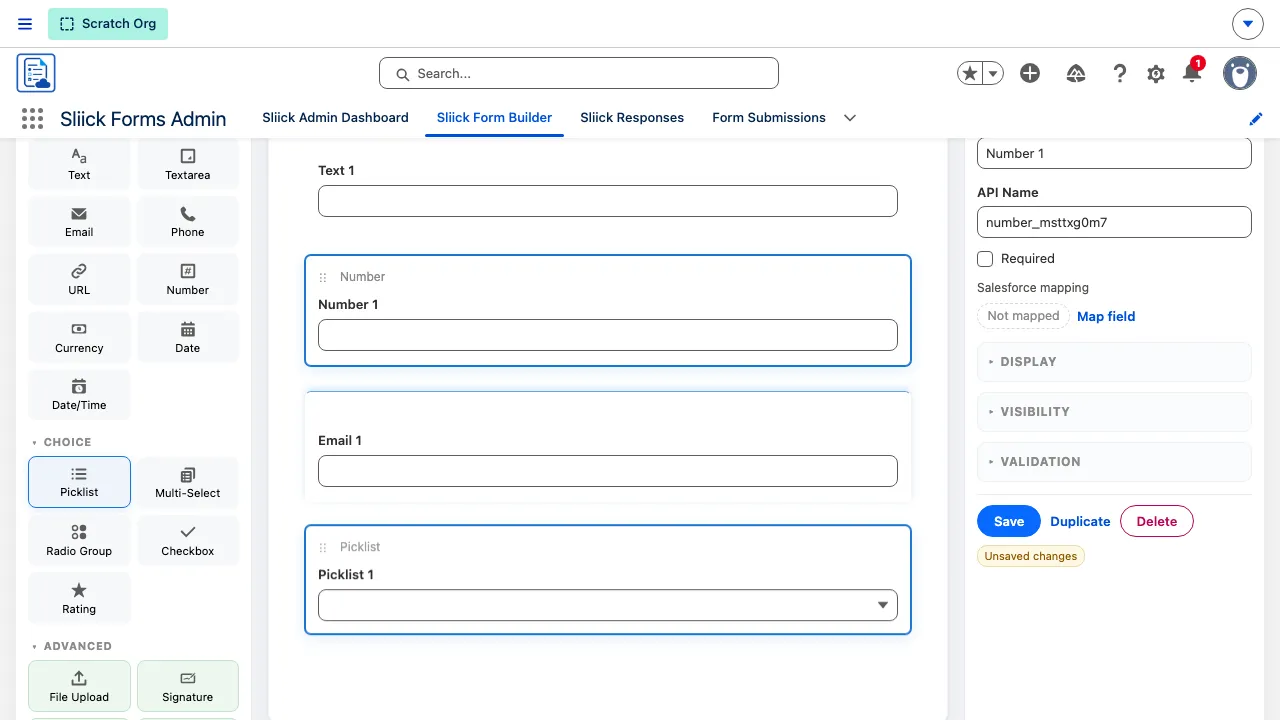Expand the VALIDATION section
The width and height of the screenshot is (1280, 720).
click(1114, 462)
